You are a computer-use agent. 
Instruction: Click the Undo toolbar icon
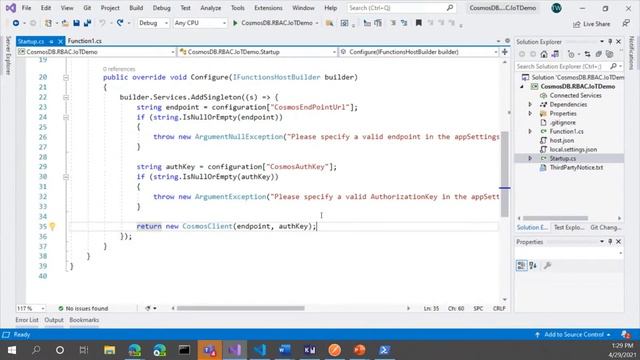102,23
